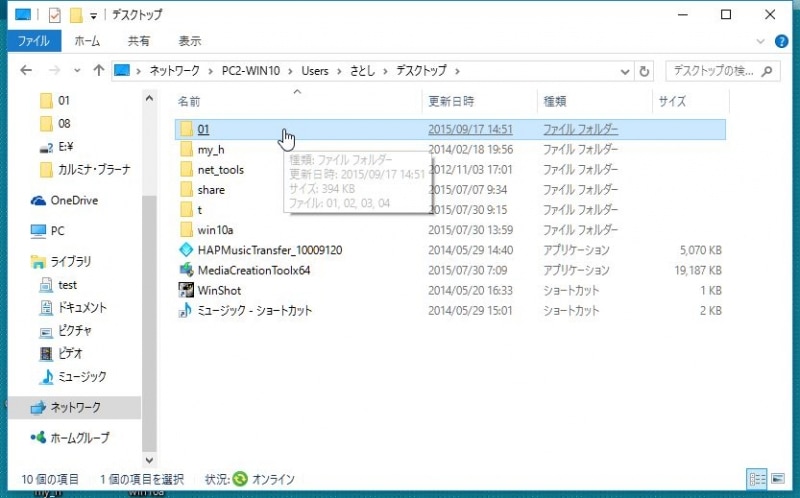
Task: Click the Users breadcrumb segment
Action: tap(315, 70)
